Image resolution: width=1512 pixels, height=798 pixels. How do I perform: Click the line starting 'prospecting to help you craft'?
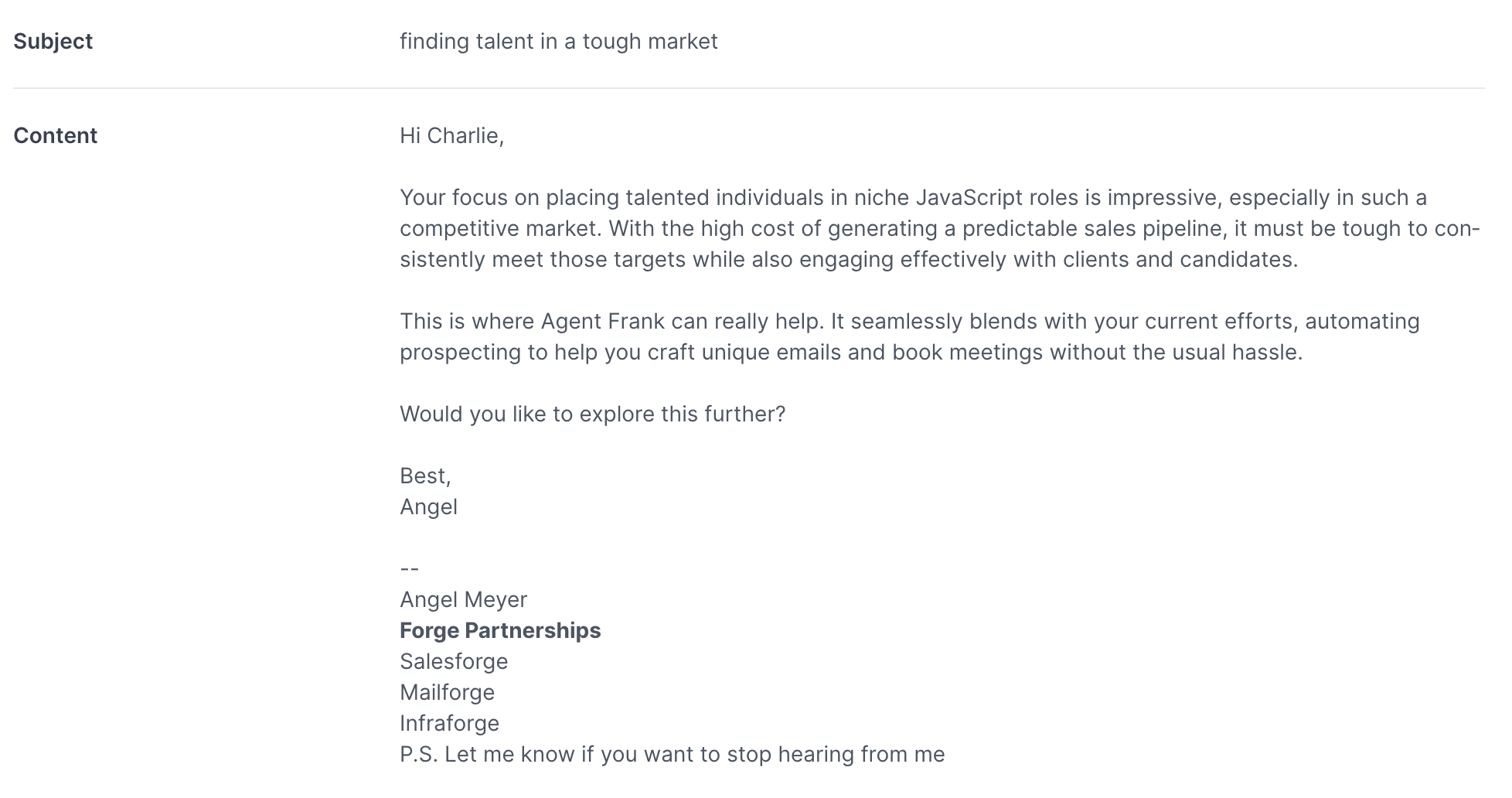(851, 352)
